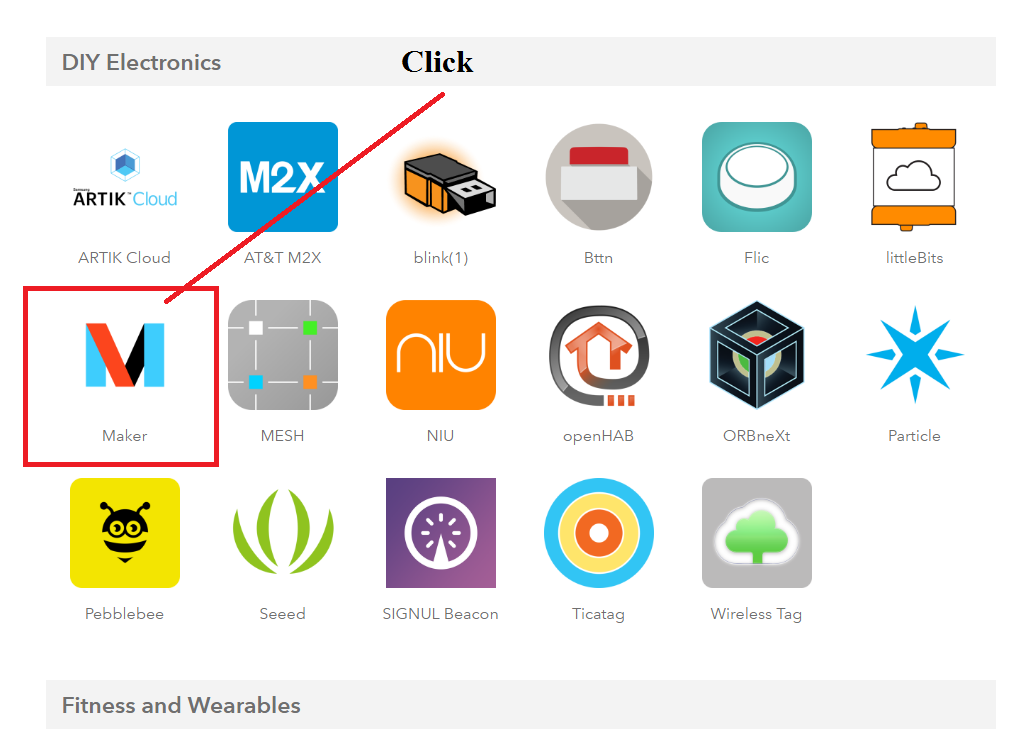Select the MESH service icon
Image resolution: width=1028 pixels, height=734 pixels.
coord(283,355)
